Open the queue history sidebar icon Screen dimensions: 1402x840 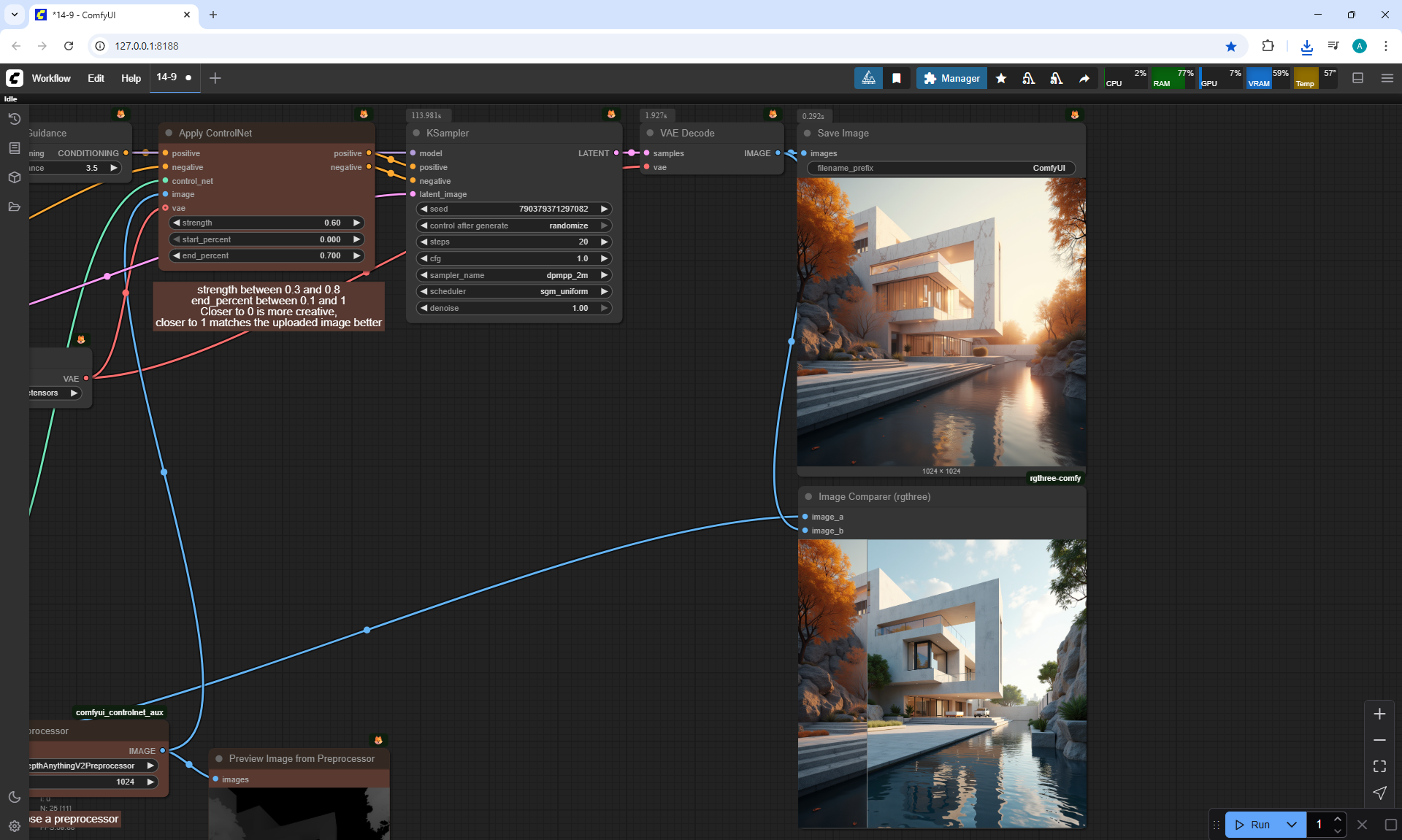(14, 119)
